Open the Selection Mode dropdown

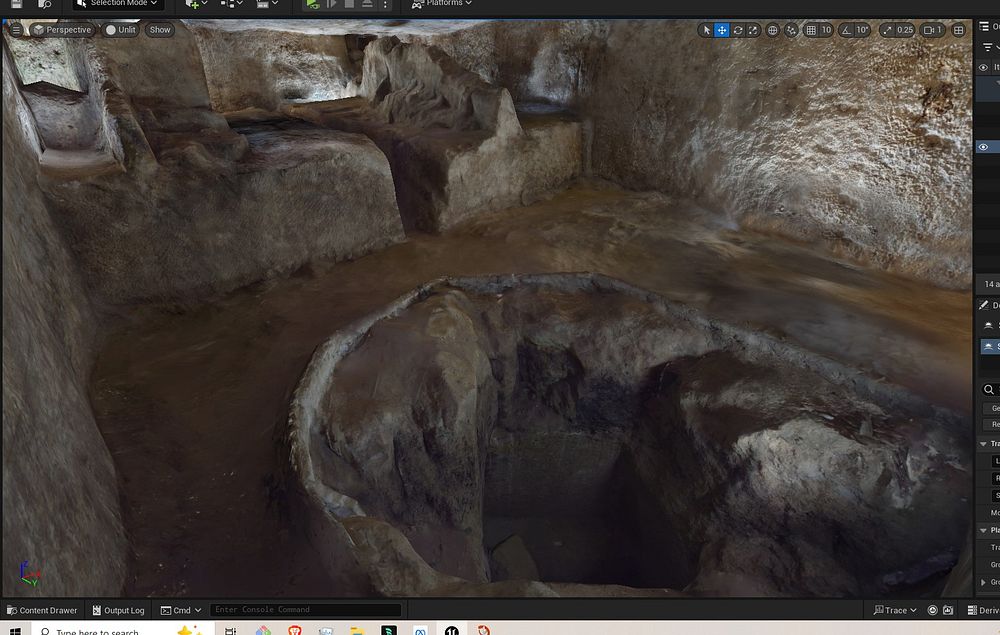tap(122, 4)
